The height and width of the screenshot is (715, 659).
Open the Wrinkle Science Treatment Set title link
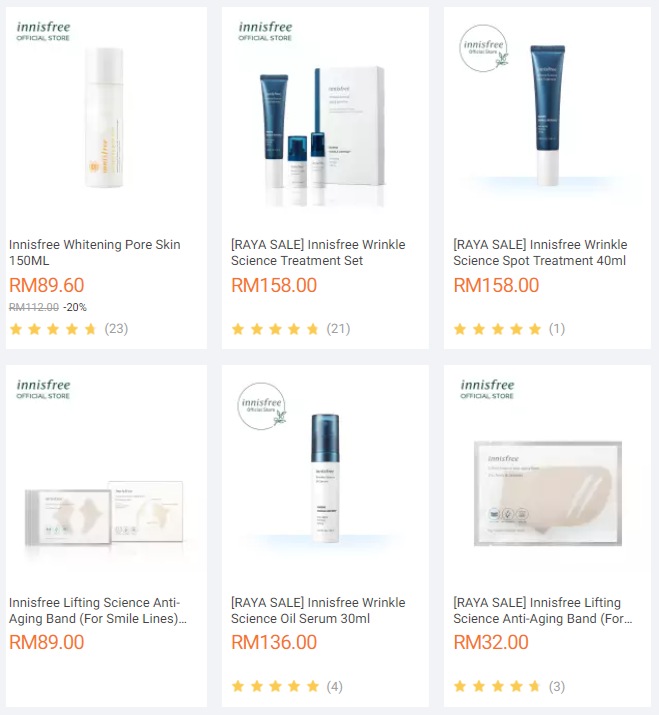[318, 253]
